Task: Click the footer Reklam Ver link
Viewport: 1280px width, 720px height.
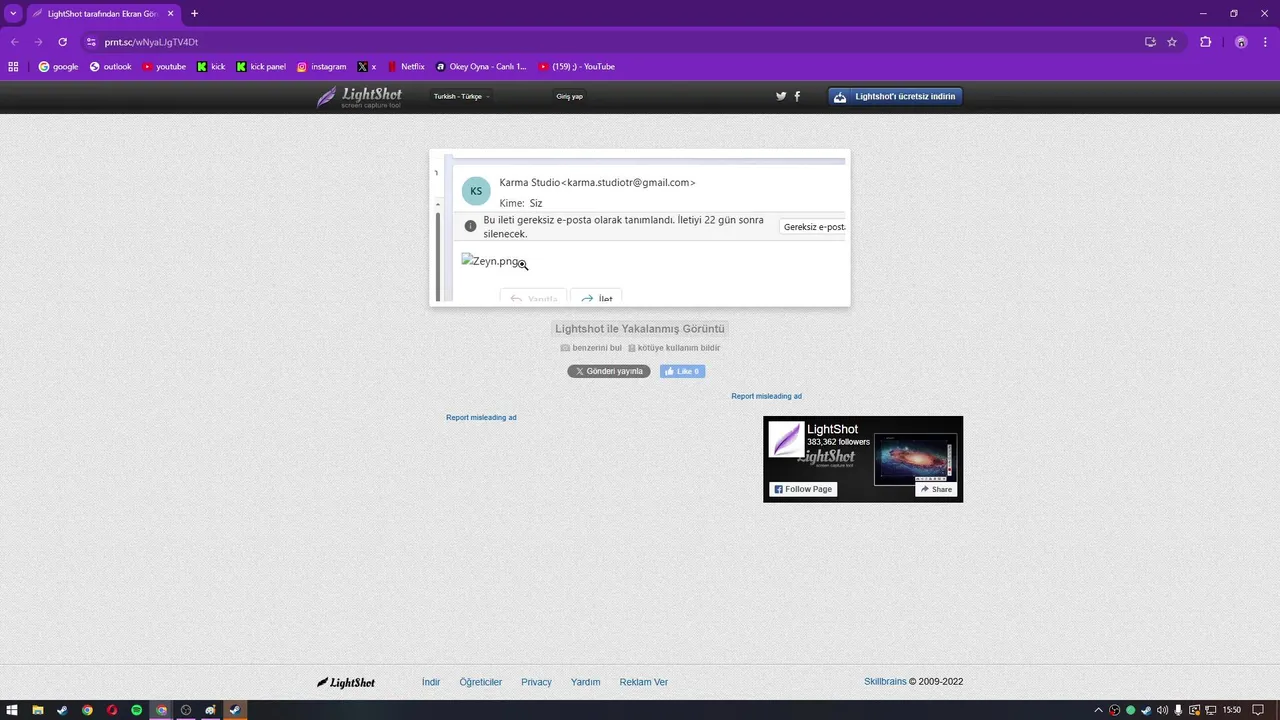Action: 644,682
